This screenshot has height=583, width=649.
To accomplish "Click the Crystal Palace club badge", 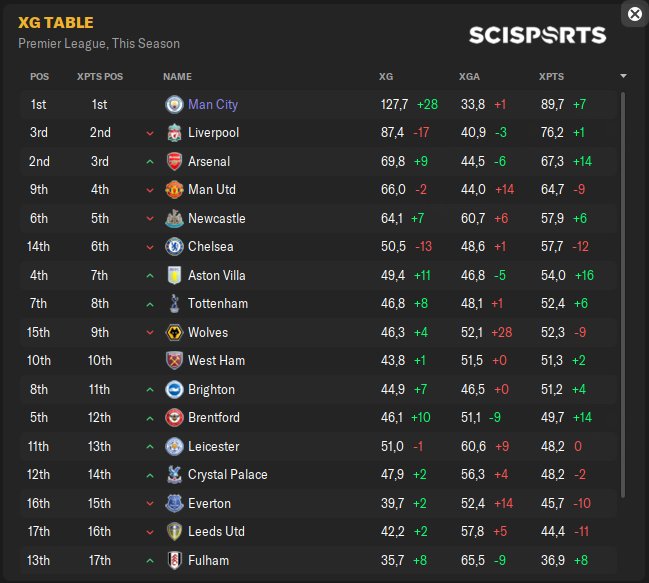I will [174, 475].
